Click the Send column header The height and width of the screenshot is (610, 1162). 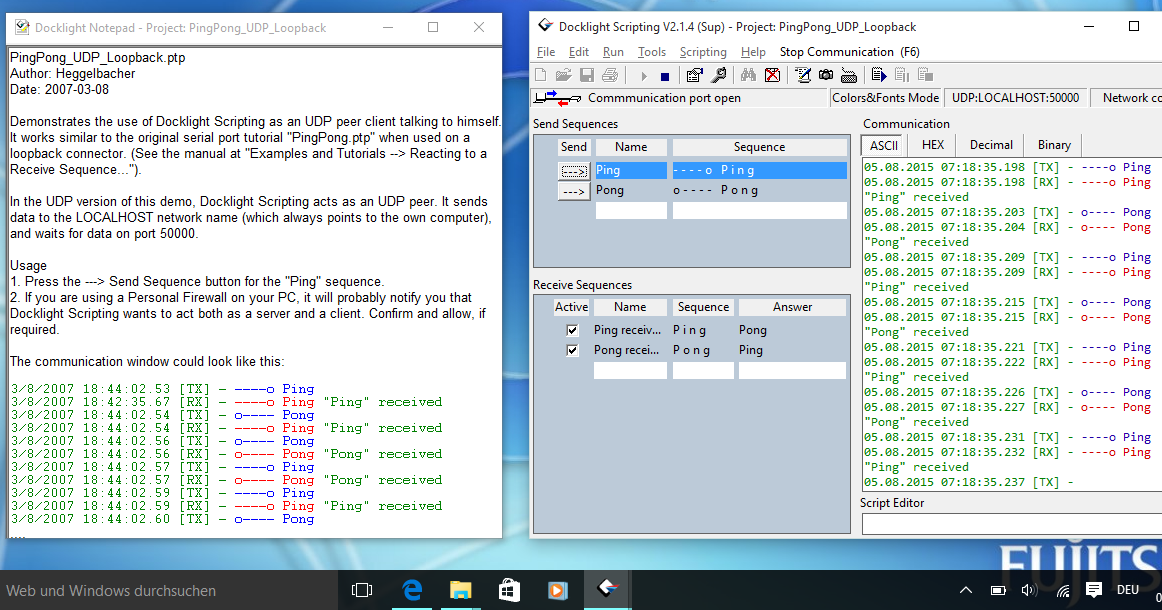coord(574,147)
